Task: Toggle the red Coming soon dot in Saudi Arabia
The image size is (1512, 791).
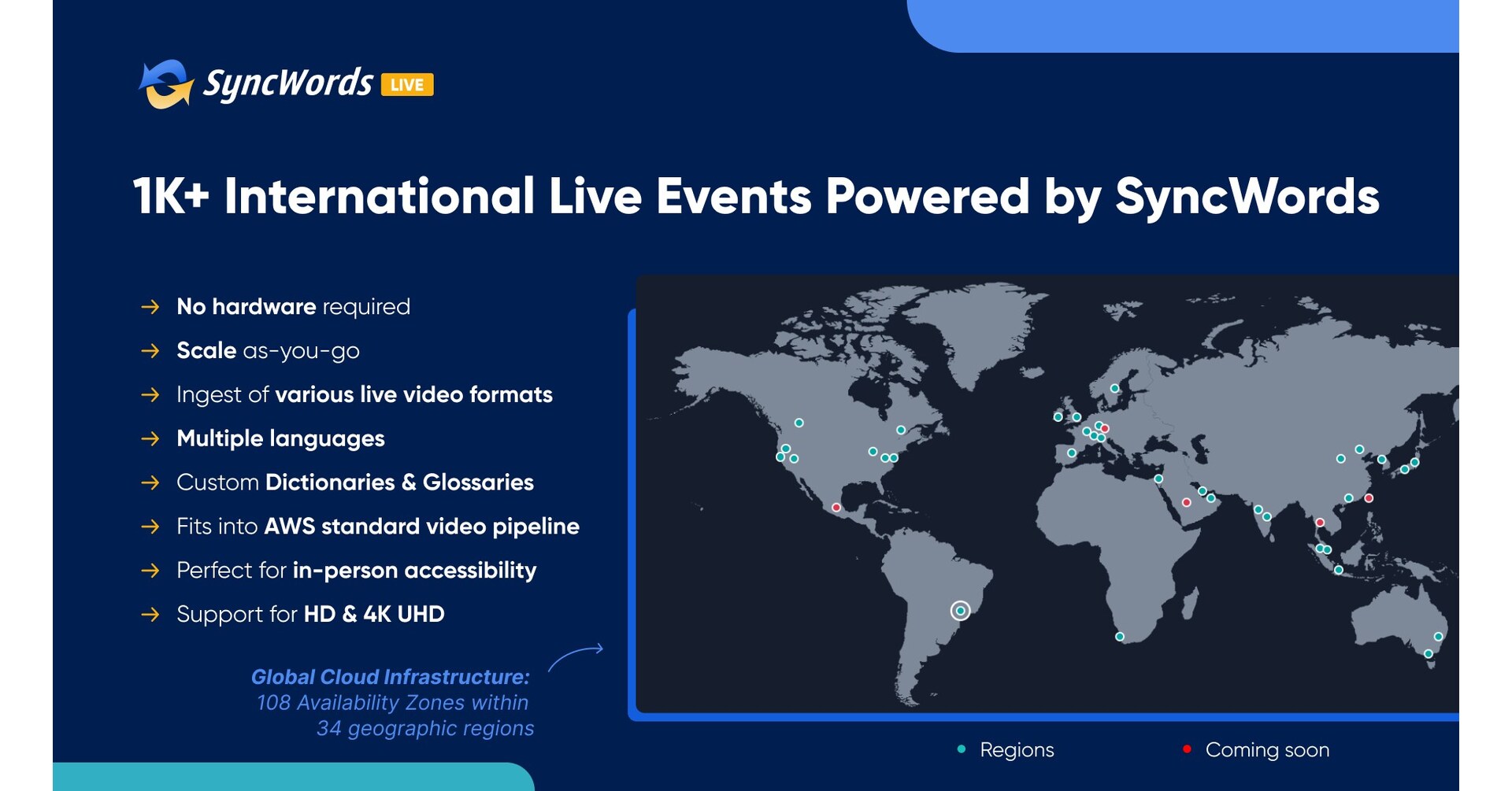Action: tap(1186, 502)
